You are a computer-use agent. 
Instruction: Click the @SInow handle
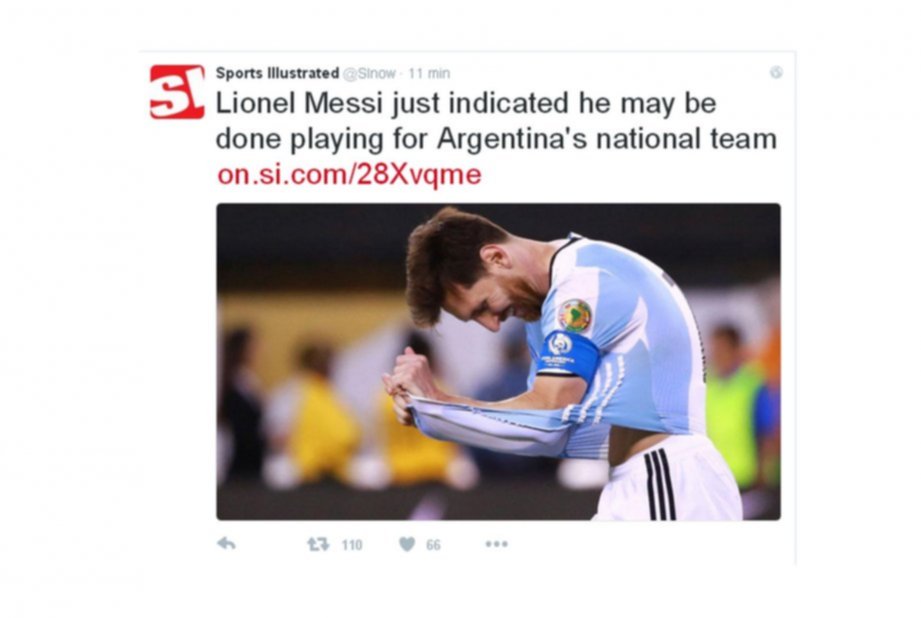(x=369, y=73)
